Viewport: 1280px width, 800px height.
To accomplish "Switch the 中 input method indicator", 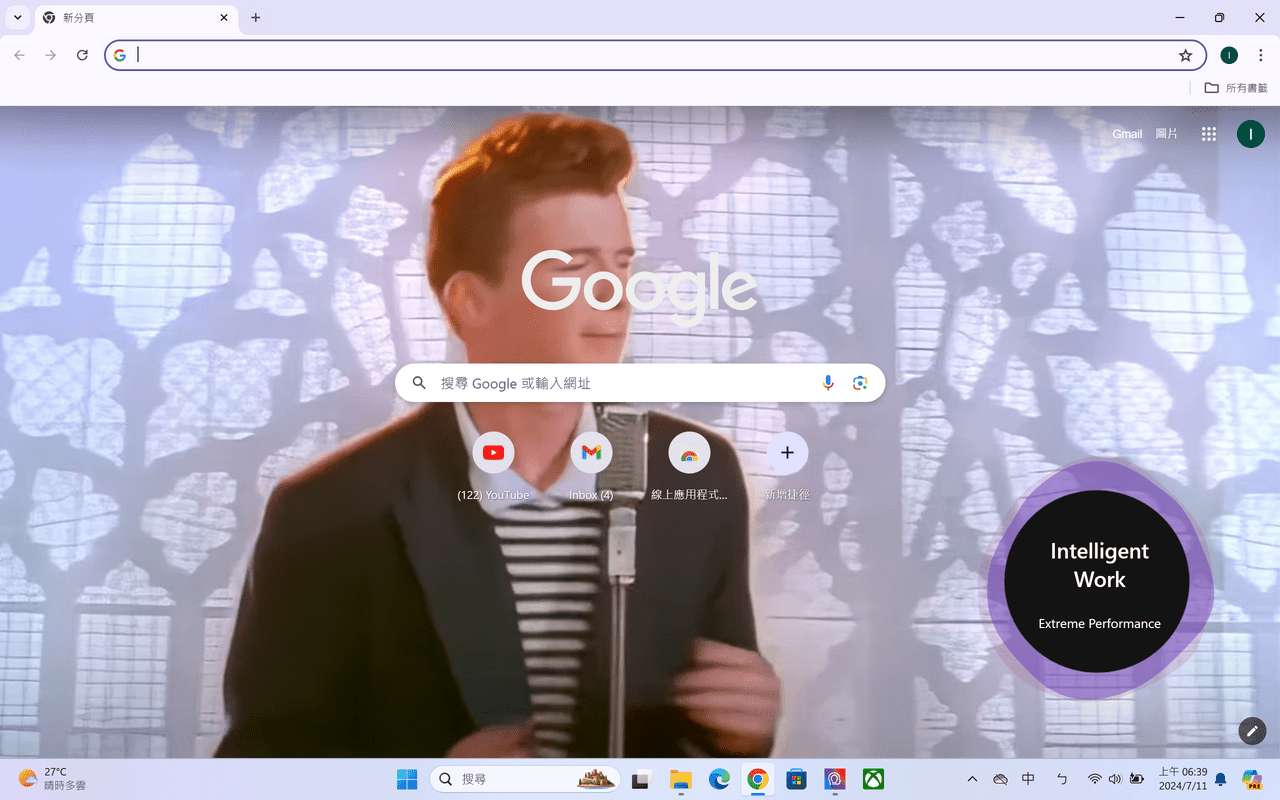I will click(1029, 779).
